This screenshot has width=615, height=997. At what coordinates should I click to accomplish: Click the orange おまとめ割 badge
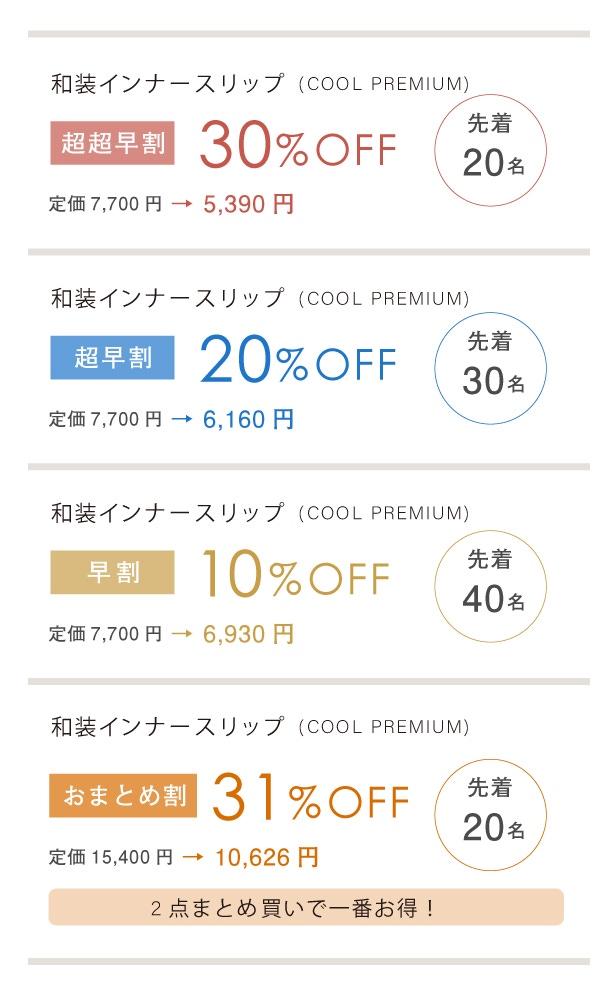pos(124,795)
